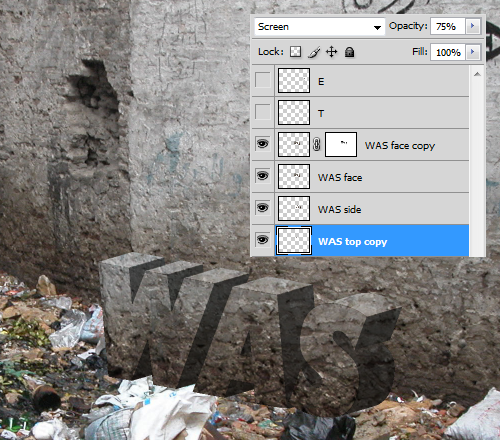Click the Opacity 75% input field
The width and height of the screenshot is (500, 440).
[x=447, y=26]
